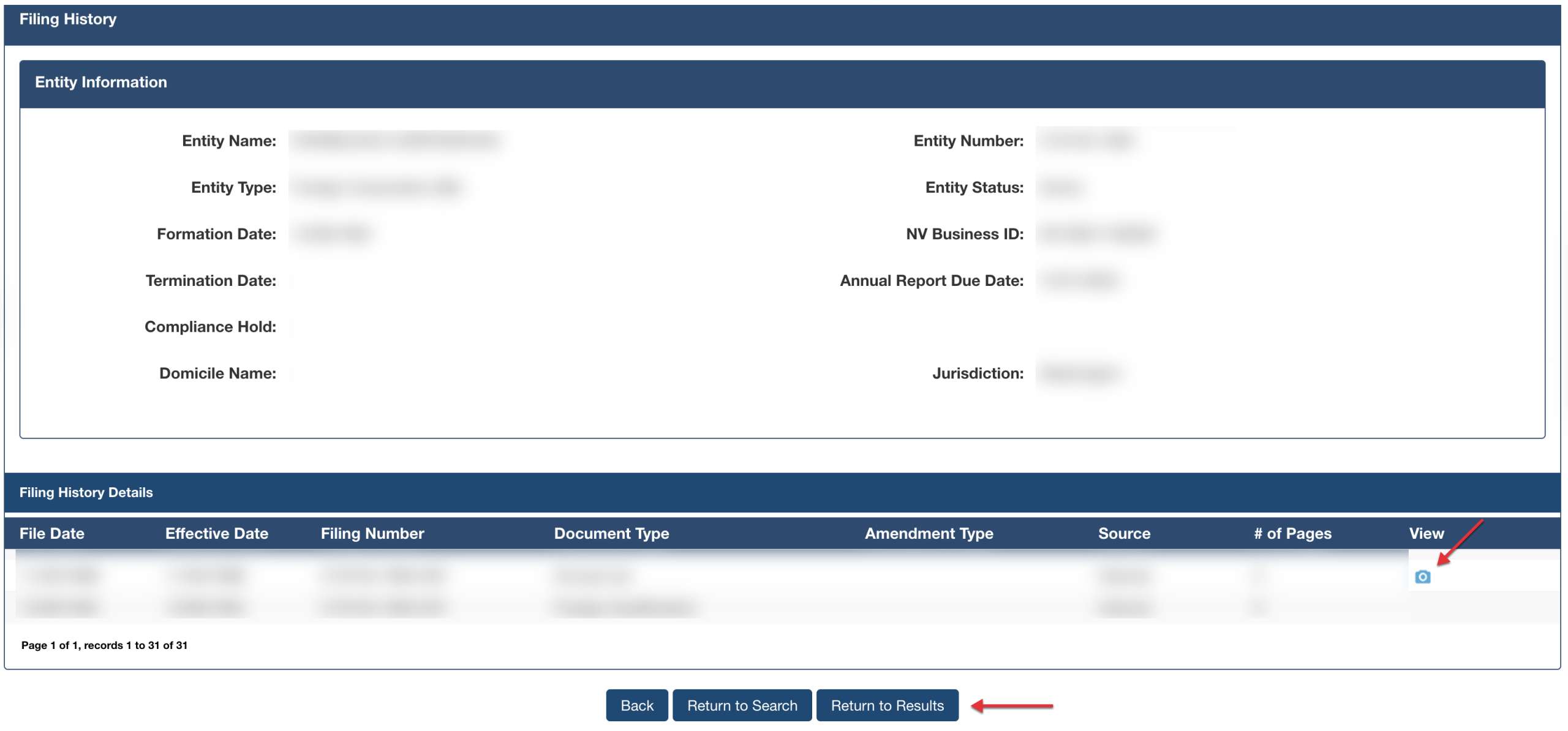Click the Filing History Details section header
The height and width of the screenshot is (731, 1568).
tap(86, 492)
